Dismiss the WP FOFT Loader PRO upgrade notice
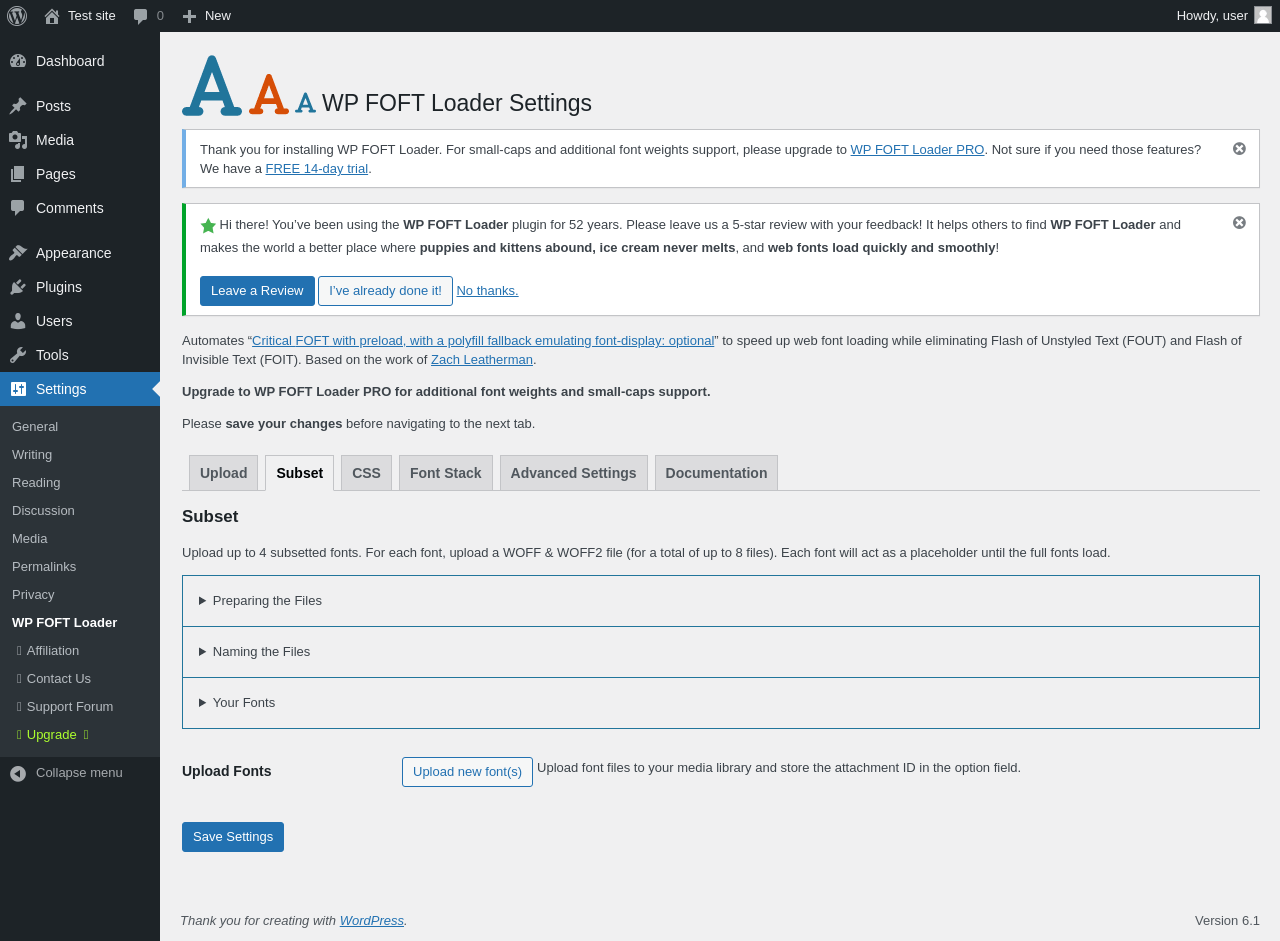1280x941 pixels. [1239, 149]
